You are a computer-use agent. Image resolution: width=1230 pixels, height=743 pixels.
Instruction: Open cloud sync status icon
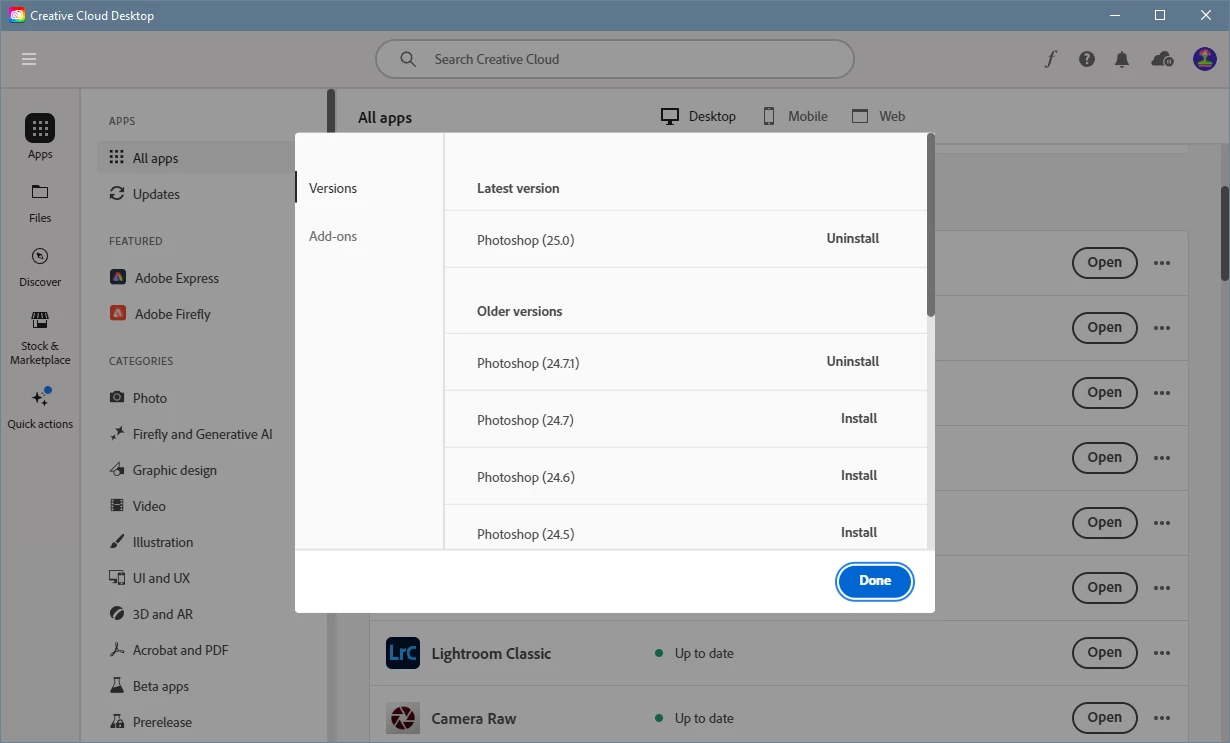(1162, 59)
